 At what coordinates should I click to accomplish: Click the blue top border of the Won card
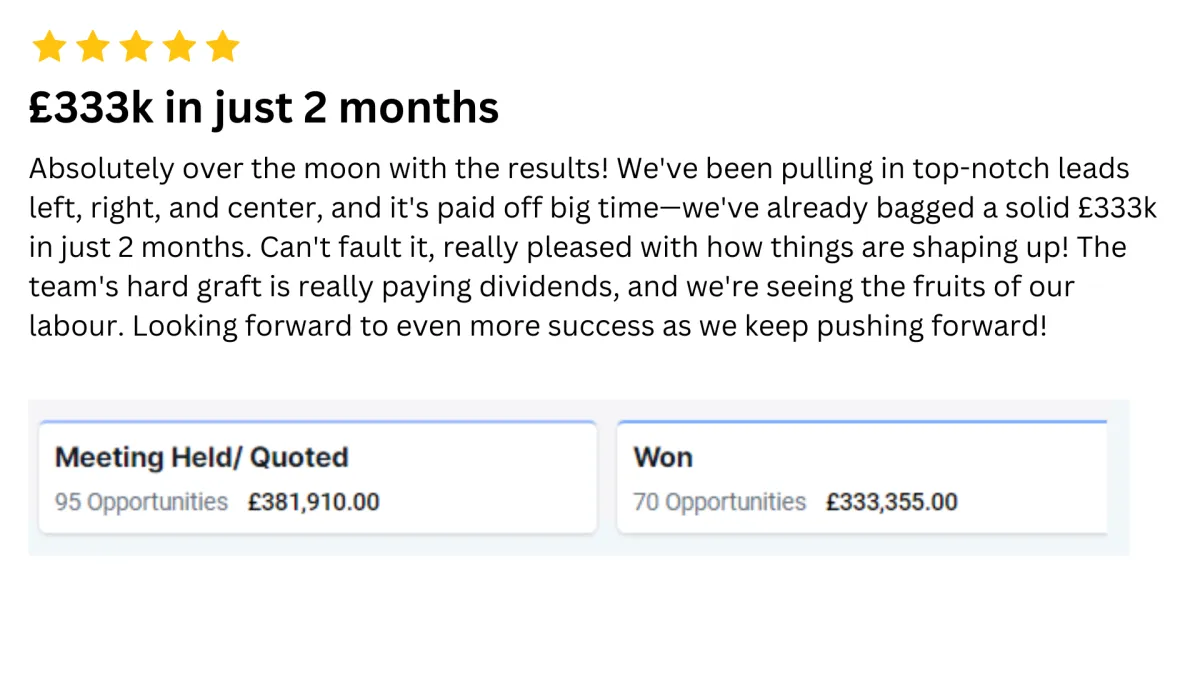pos(862,422)
